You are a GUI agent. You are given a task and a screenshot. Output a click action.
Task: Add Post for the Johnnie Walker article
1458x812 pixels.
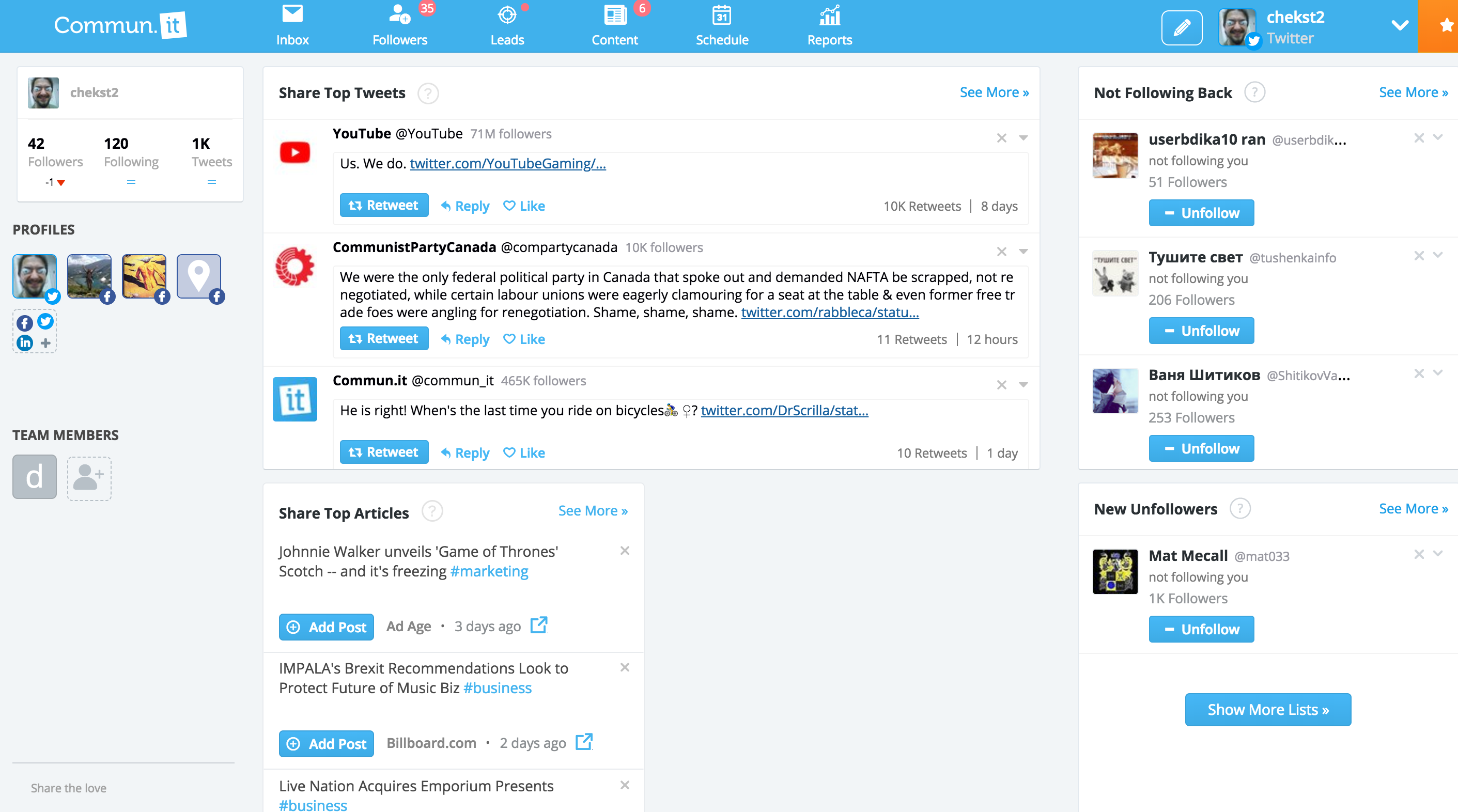(326, 627)
